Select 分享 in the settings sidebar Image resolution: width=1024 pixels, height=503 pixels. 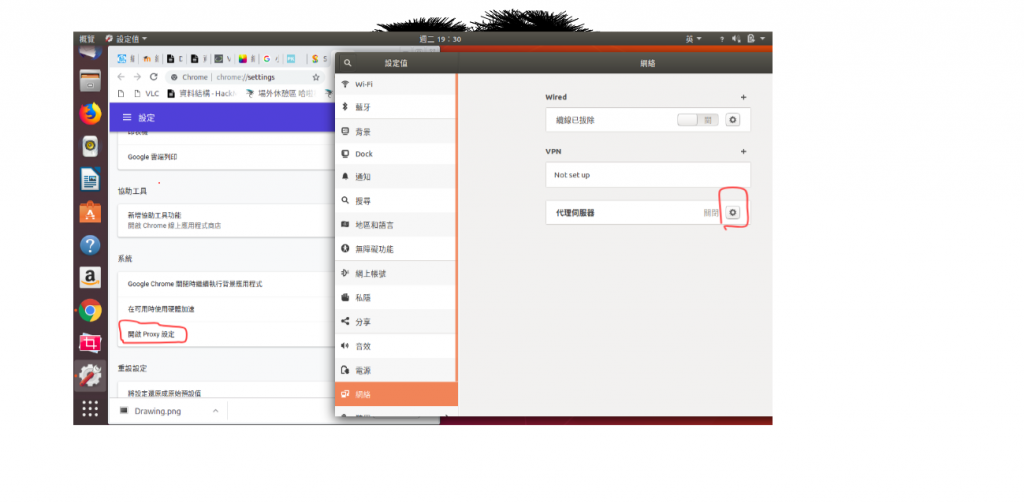(396, 321)
